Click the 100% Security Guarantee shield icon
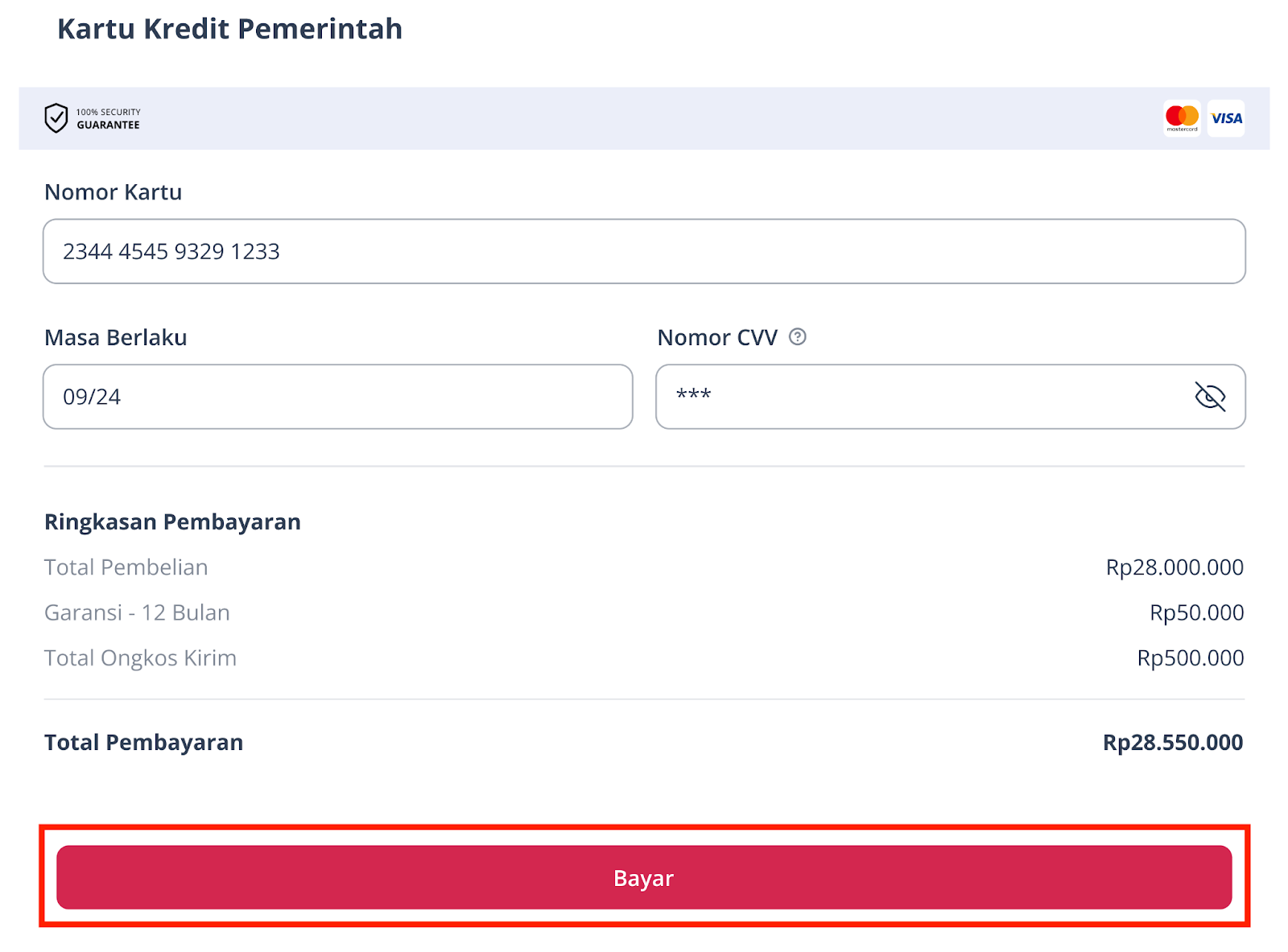Image resolution: width=1288 pixels, height=952 pixels. (x=55, y=118)
